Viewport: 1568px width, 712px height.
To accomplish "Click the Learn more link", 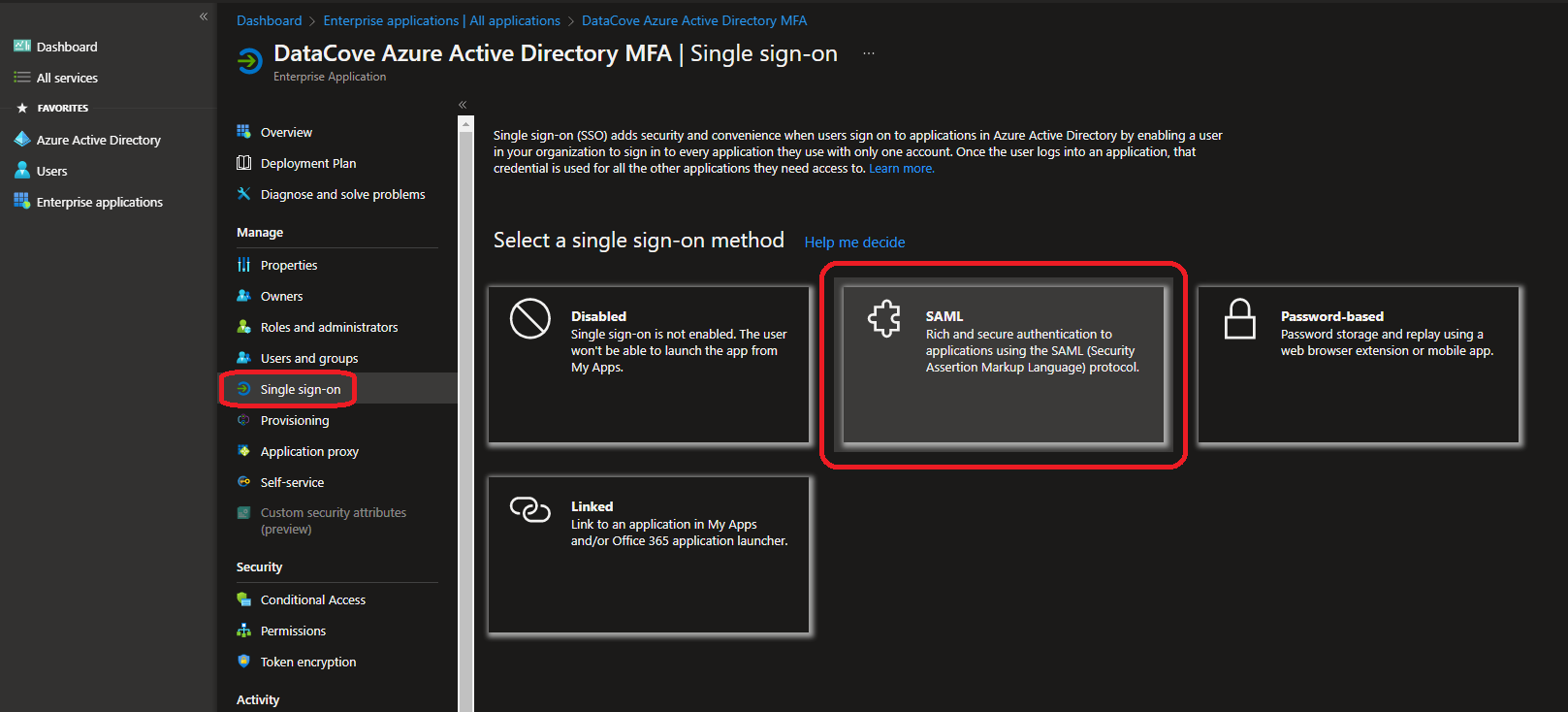I will pyautogui.click(x=901, y=169).
